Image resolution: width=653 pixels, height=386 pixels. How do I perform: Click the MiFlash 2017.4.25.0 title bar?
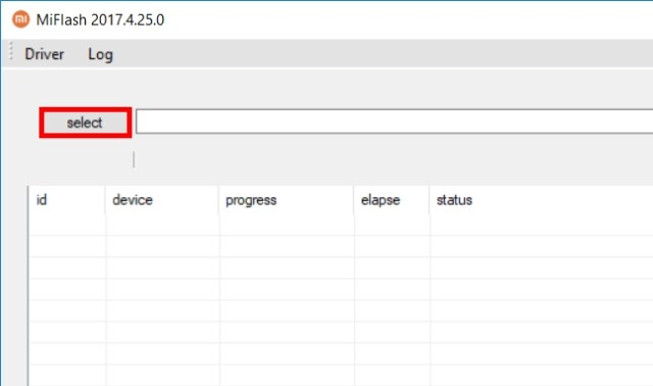tap(326, 20)
